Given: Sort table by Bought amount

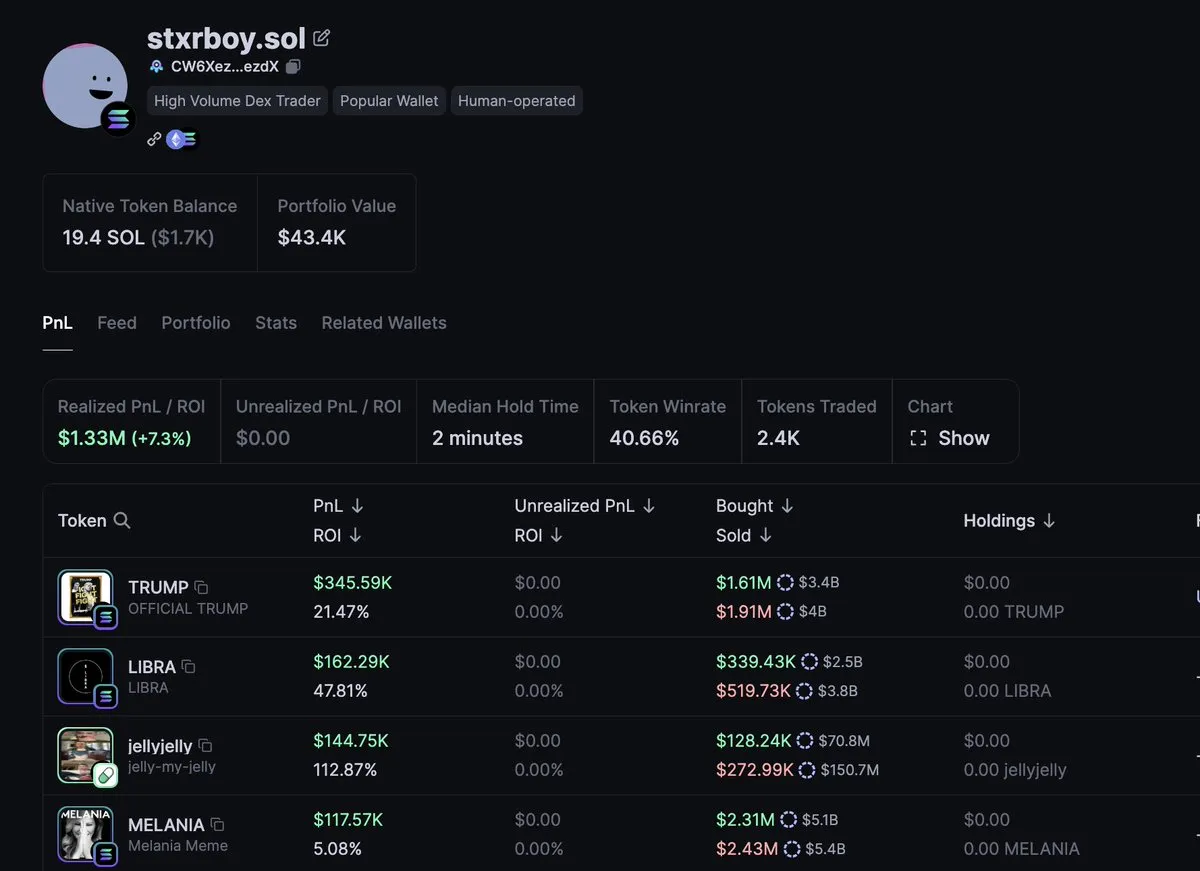Looking at the screenshot, I should 755,506.
